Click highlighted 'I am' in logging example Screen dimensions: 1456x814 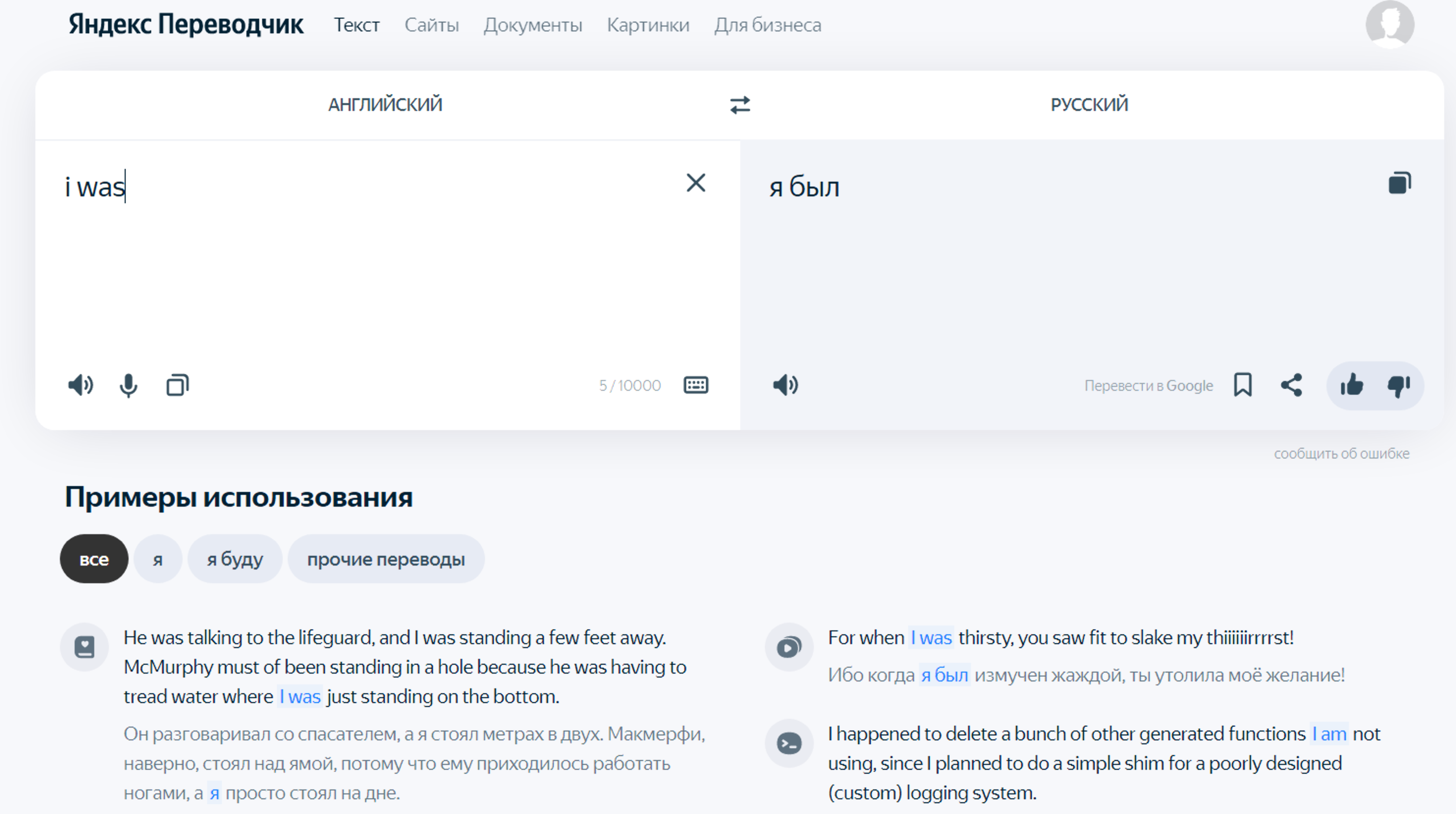[1329, 734]
